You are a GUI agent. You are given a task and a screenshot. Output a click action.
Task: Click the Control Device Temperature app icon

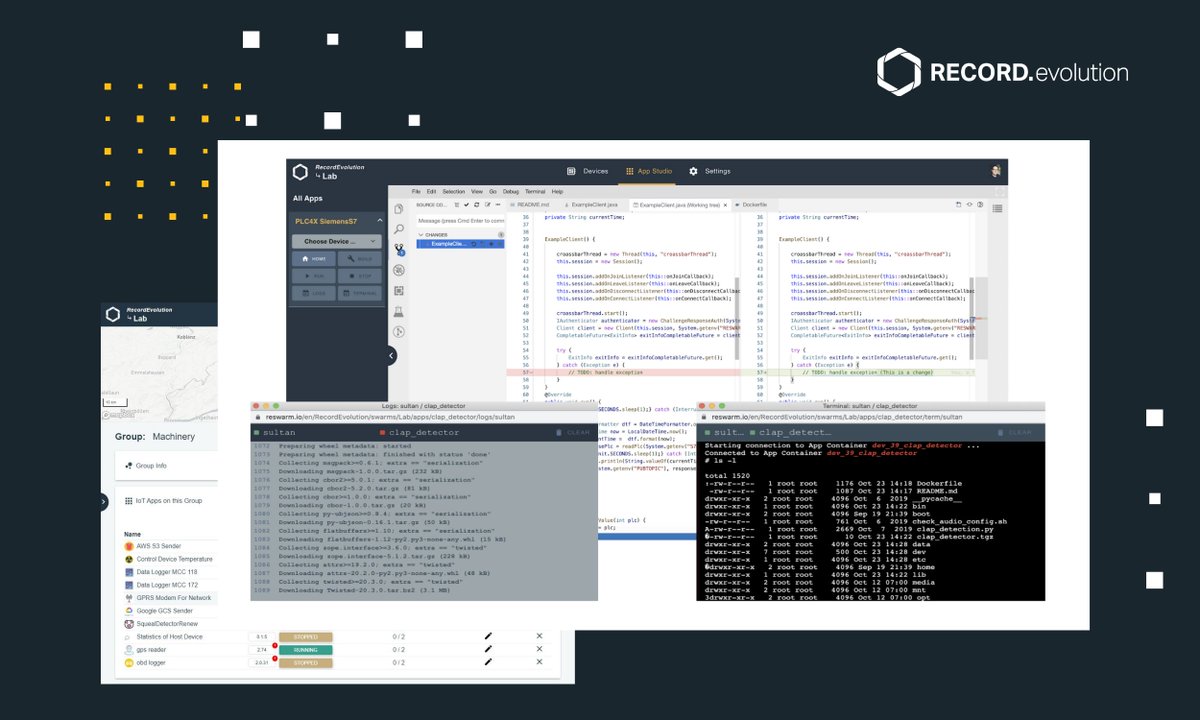click(x=129, y=559)
